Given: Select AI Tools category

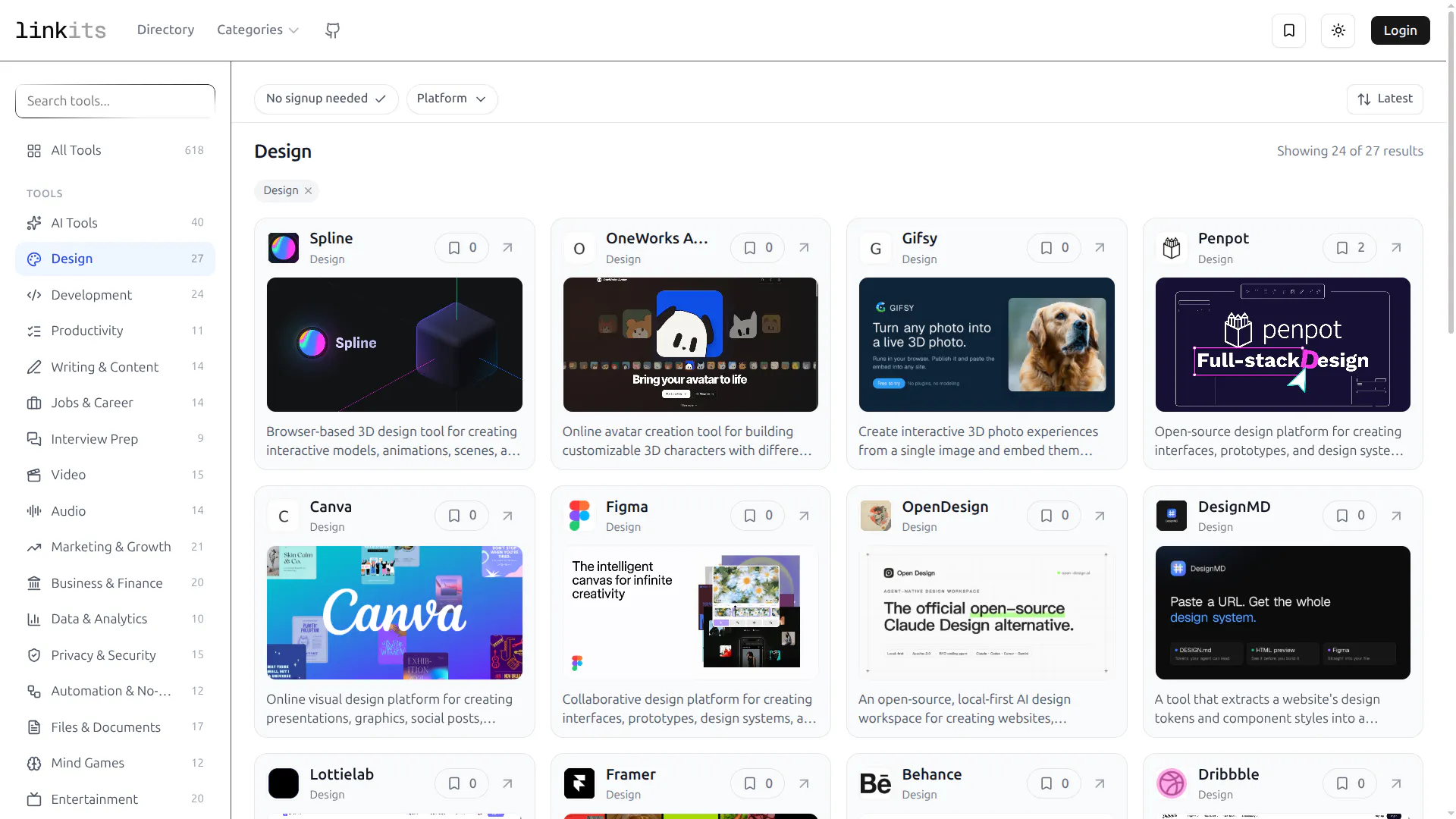Looking at the screenshot, I should [115, 222].
